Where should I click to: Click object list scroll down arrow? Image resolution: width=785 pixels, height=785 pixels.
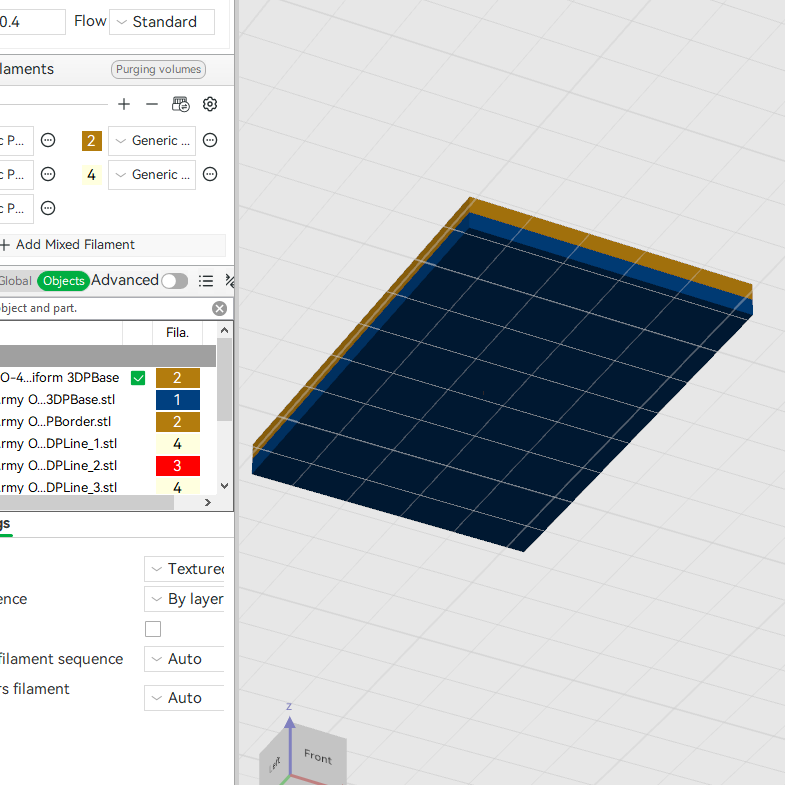(224, 486)
